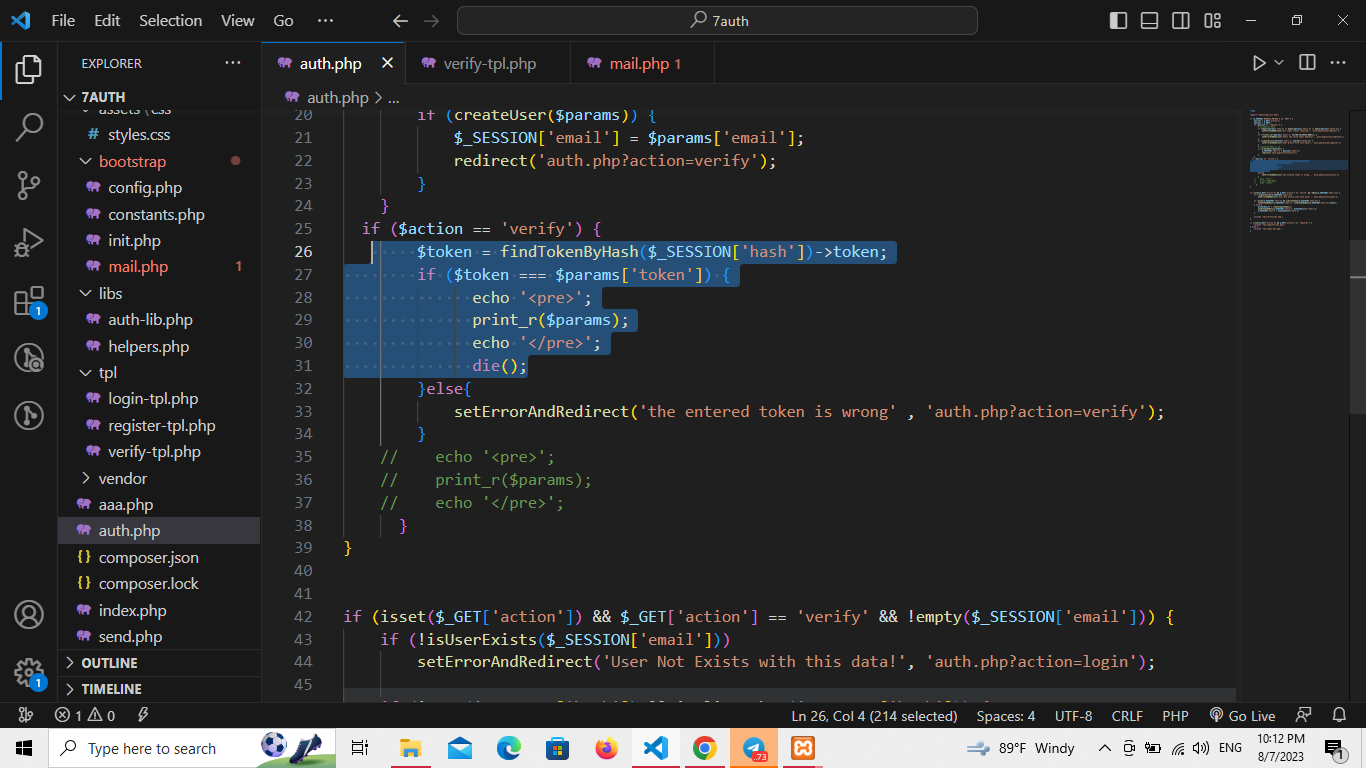Expand the OUTLINE section
This screenshot has height=768, width=1366.
click(160, 663)
